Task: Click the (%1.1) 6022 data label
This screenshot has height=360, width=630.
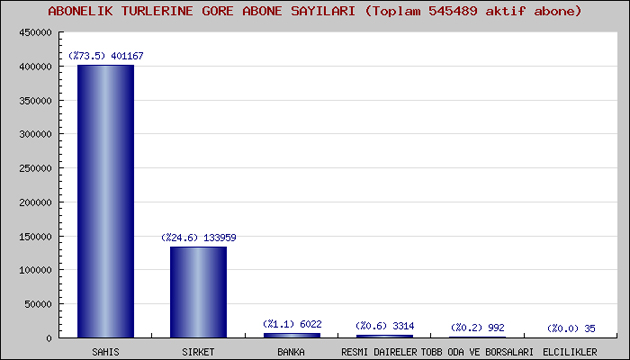Action: coord(292,324)
